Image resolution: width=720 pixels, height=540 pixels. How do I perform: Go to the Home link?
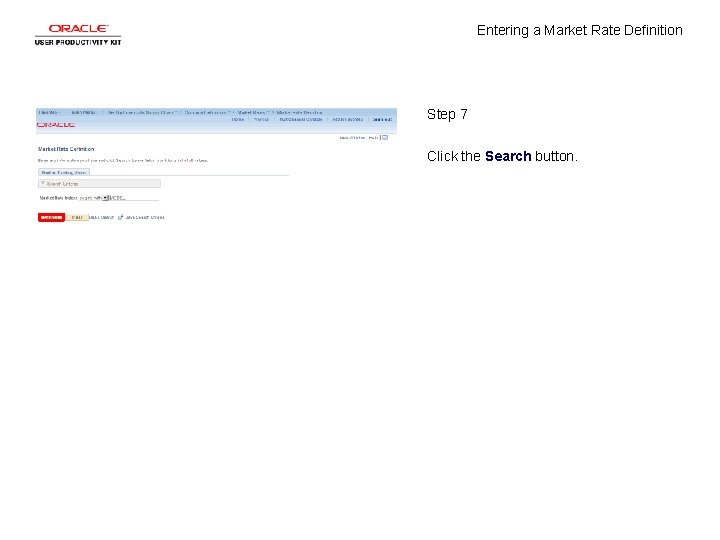click(x=237, y=119)
